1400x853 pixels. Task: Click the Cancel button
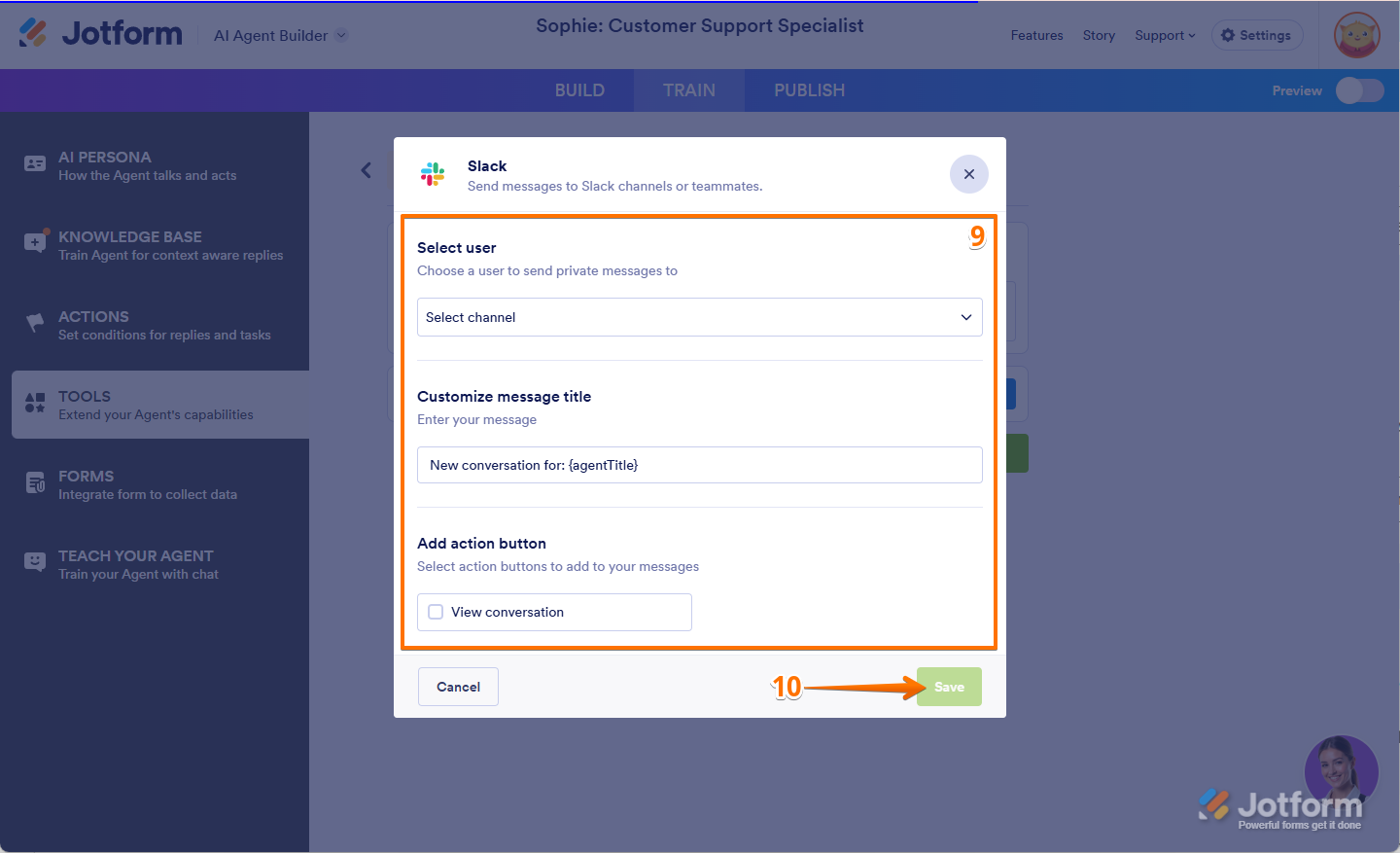458,687
